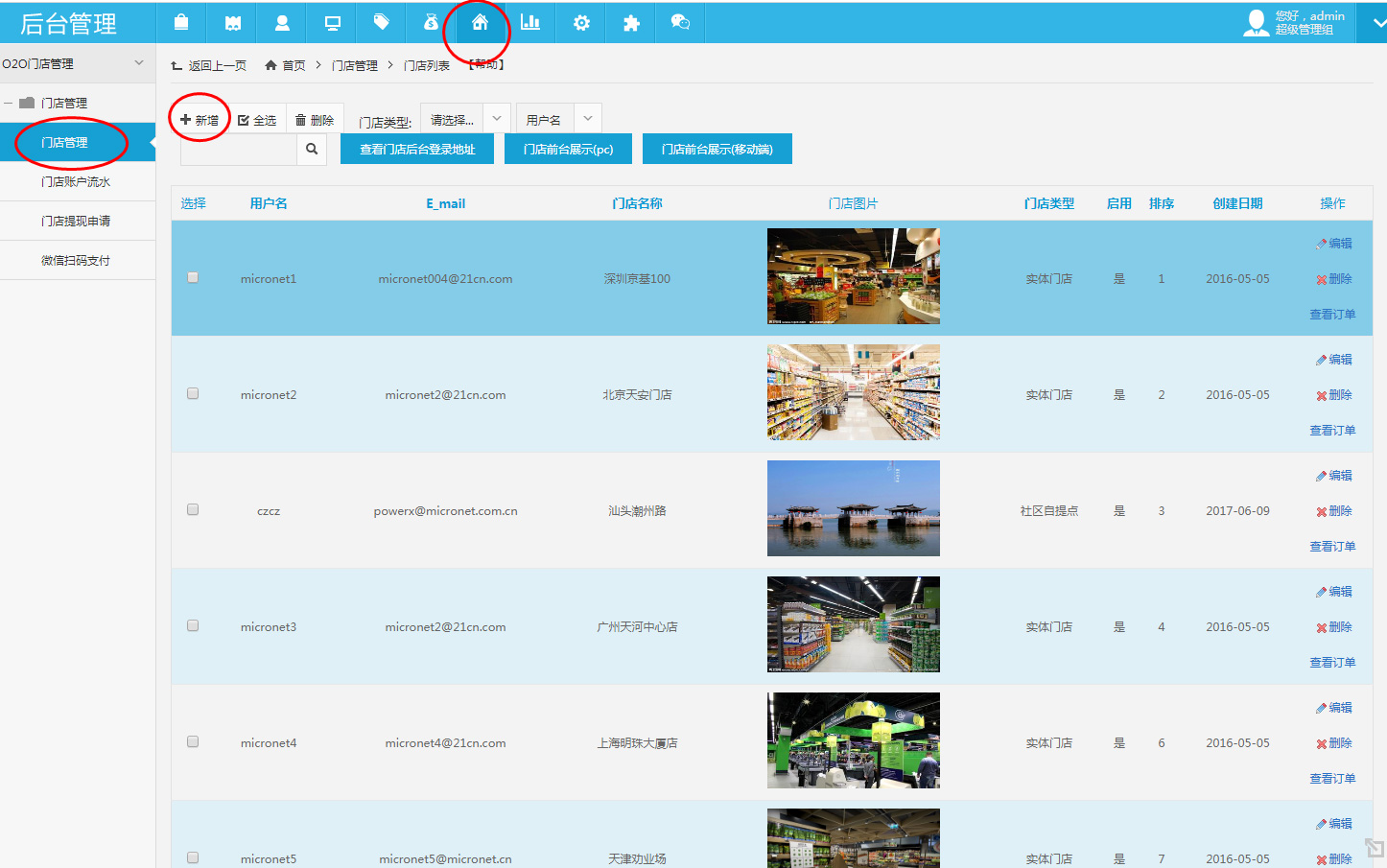The image size is (1387, 868).
Task: Click the admin user avatar icon
Action: tap(1256, 23)
